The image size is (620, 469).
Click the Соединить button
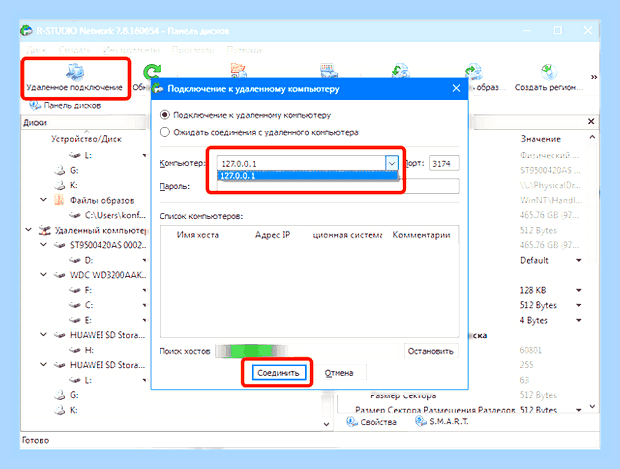pos(278,373)
